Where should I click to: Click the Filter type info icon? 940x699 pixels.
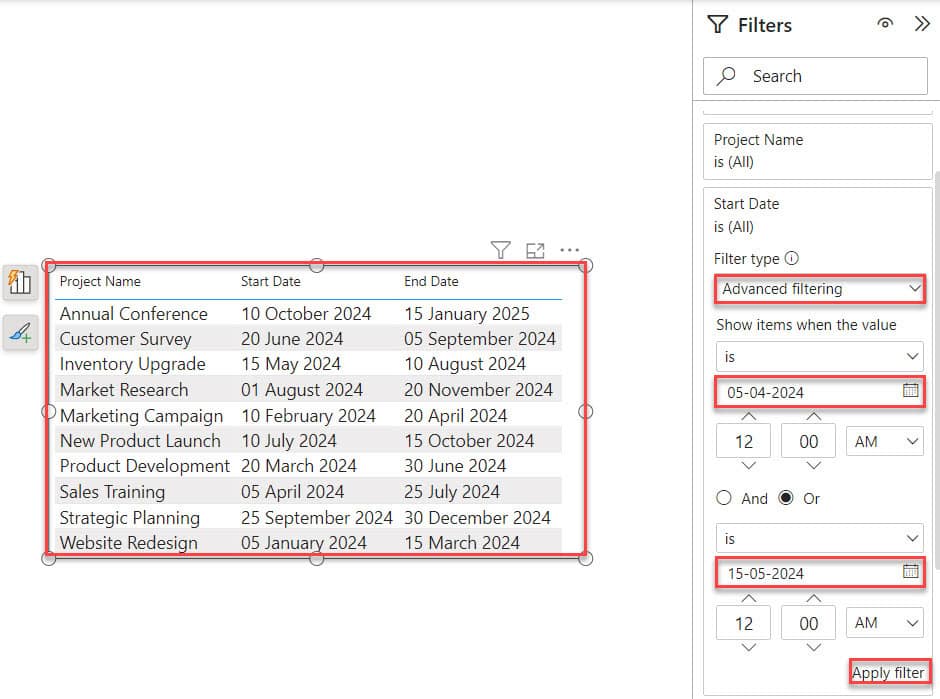tap(792, 258)
